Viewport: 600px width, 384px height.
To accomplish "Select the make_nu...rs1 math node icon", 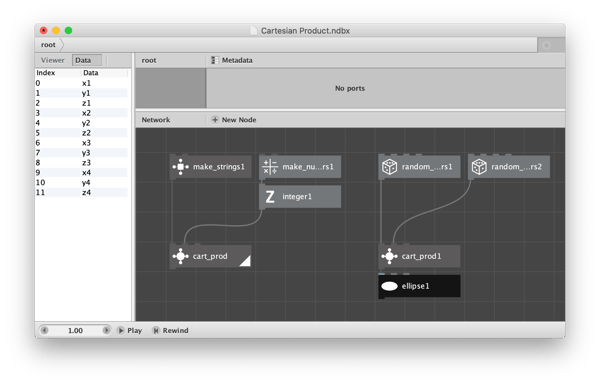I will tap(270, 167).
